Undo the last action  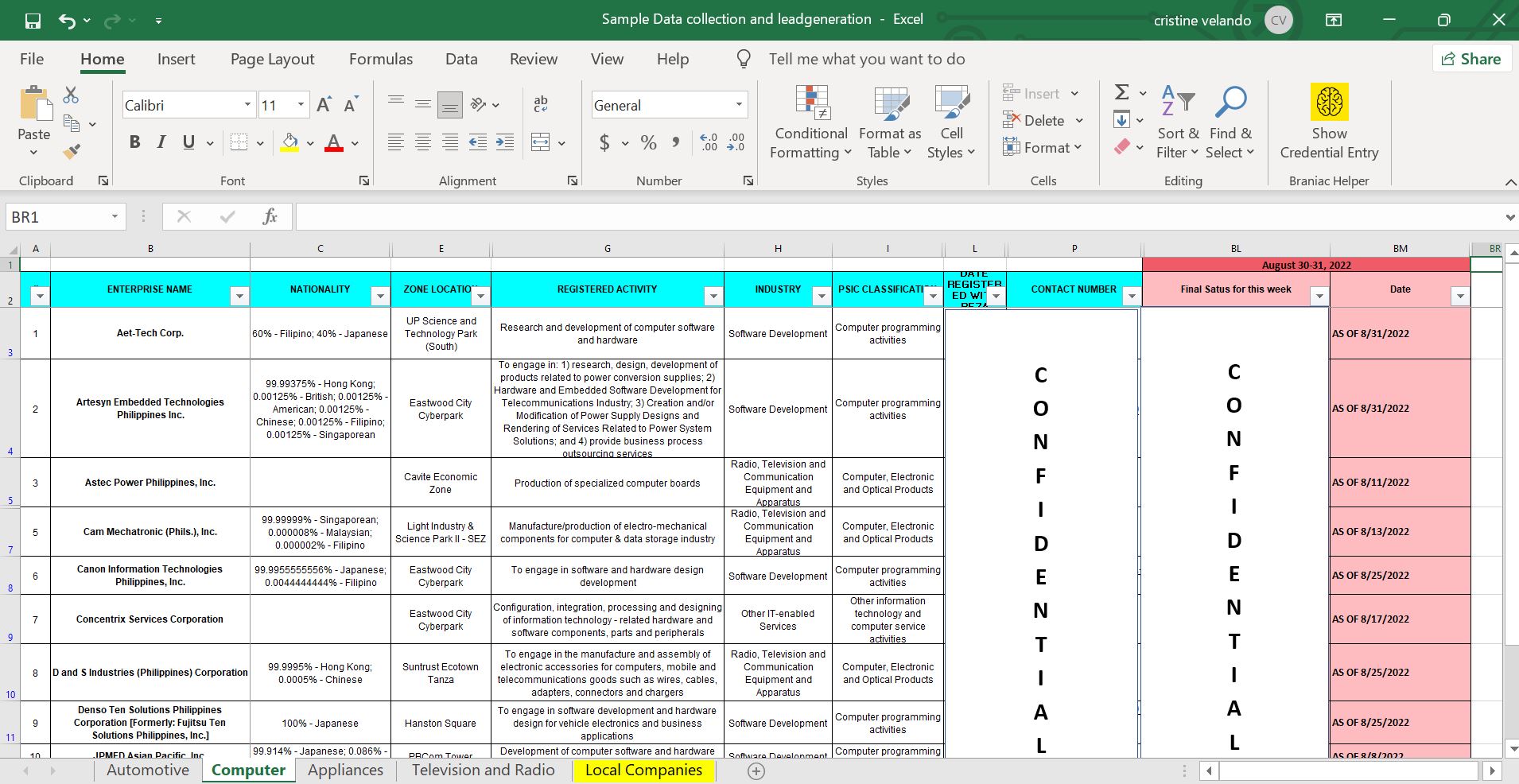click(x=67, y=21)
